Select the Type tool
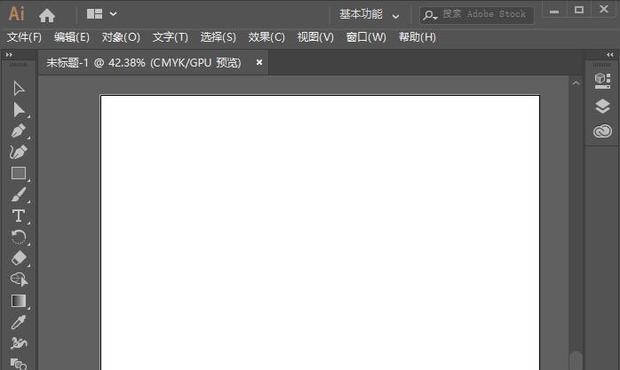The image size is (620, 370). click(18, 216)
